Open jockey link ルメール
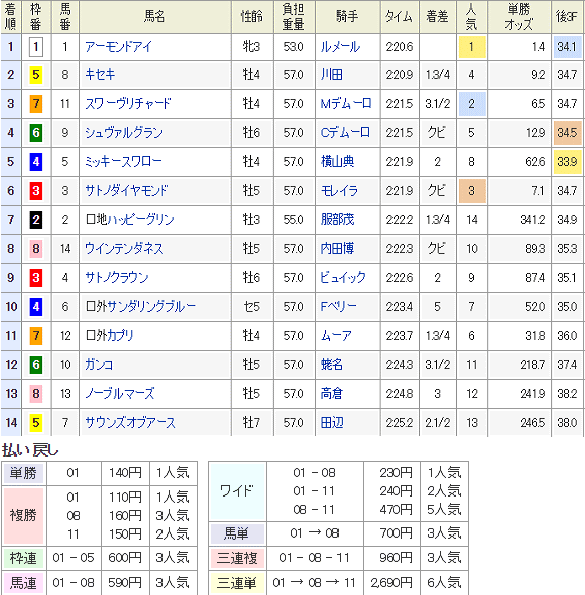 click(x=340, y=47)
